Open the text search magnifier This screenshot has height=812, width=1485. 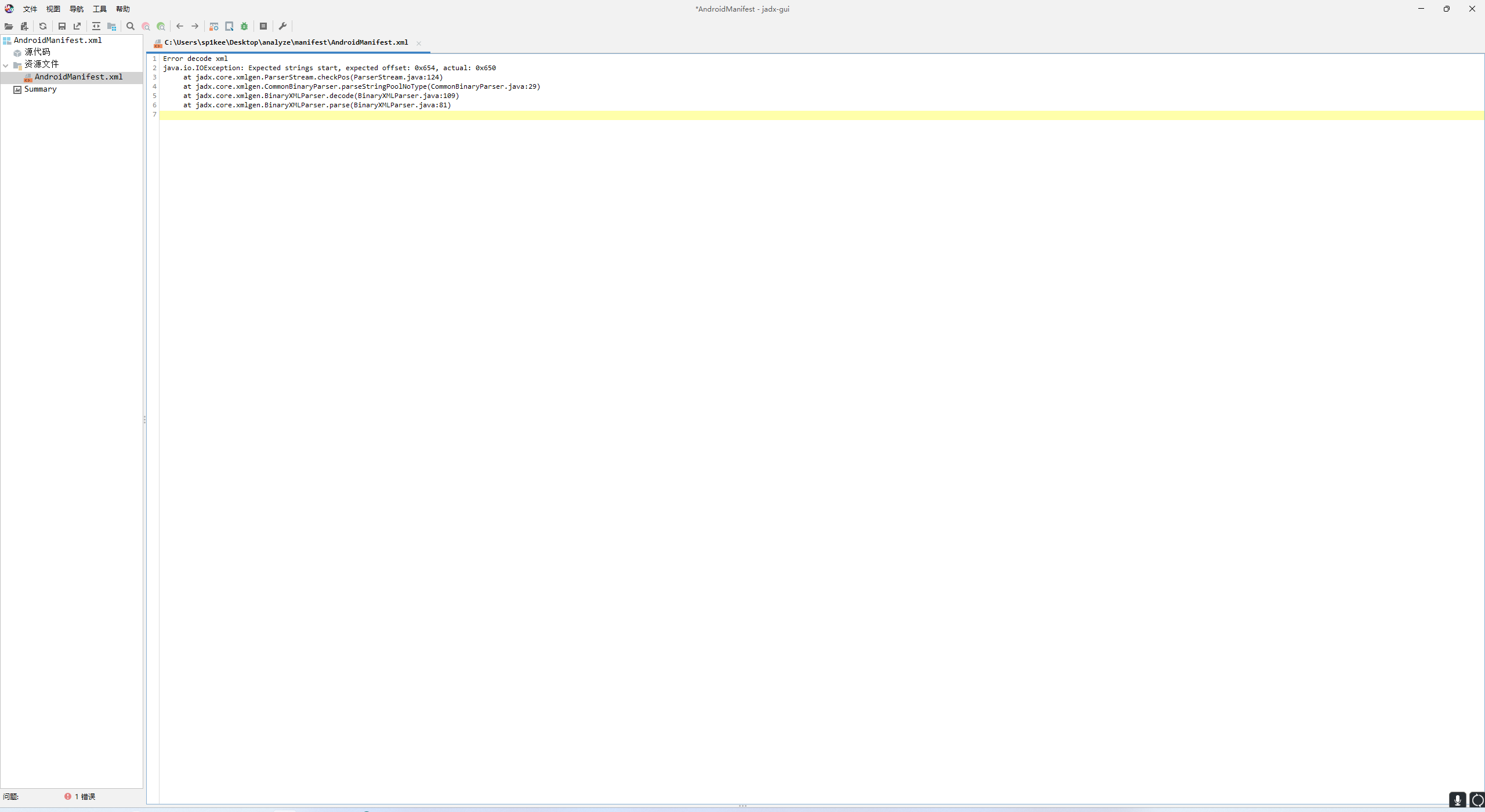[x=131, y=26]
